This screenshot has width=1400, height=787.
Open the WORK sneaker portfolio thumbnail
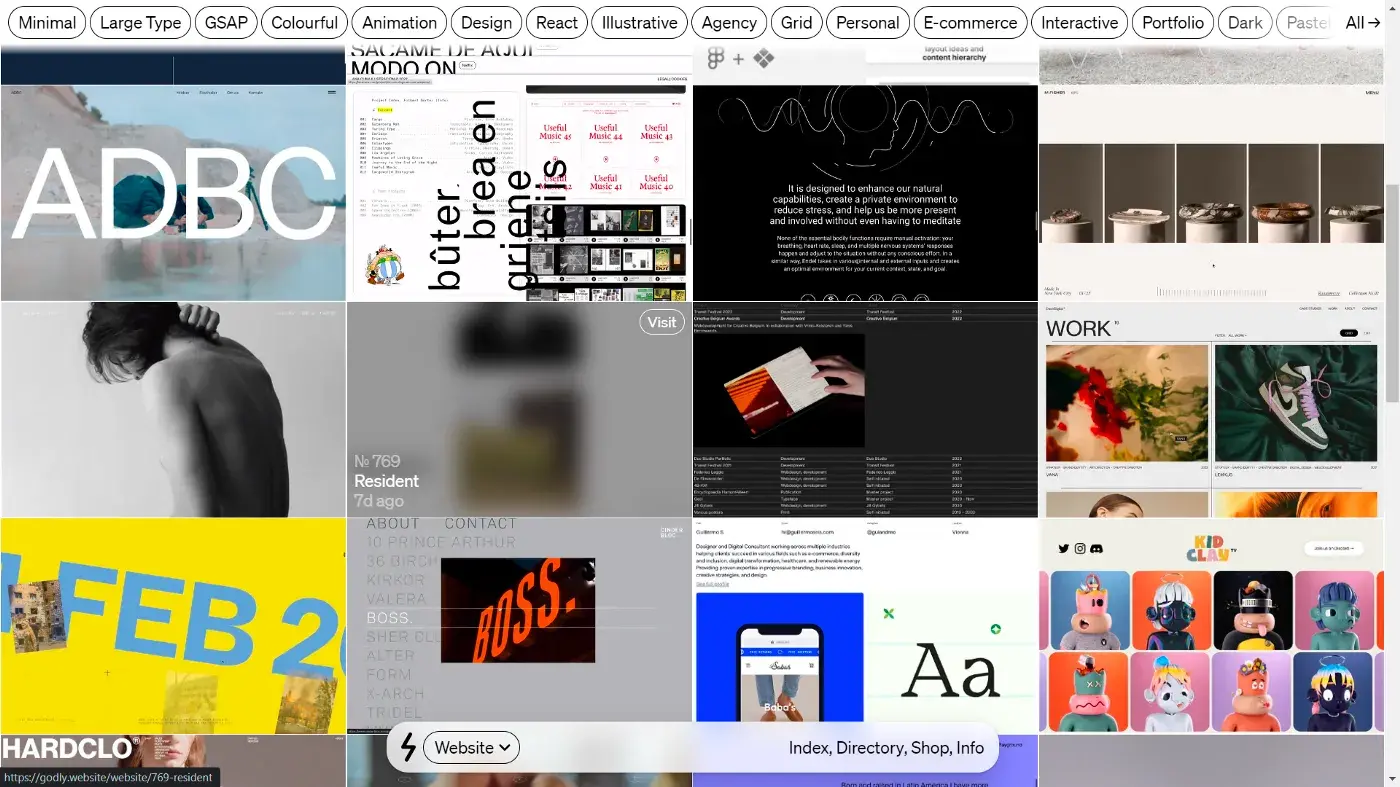click(x=1211, y=410)
